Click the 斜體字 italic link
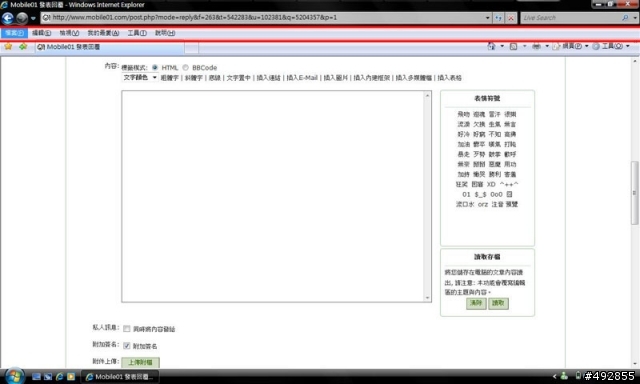The height and width of the screenshot is (384, 640). pos(193,78)
